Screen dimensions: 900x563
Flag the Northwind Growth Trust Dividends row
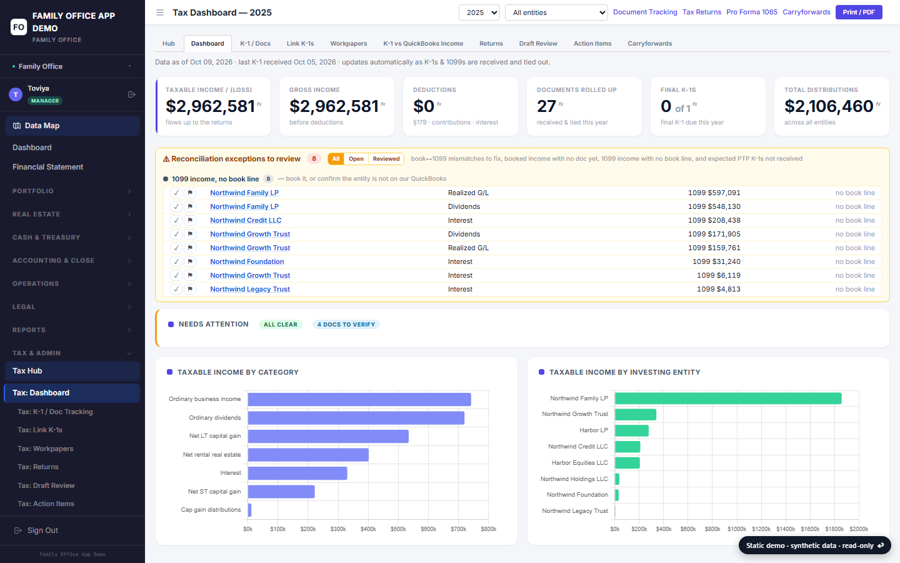[190, 234]
